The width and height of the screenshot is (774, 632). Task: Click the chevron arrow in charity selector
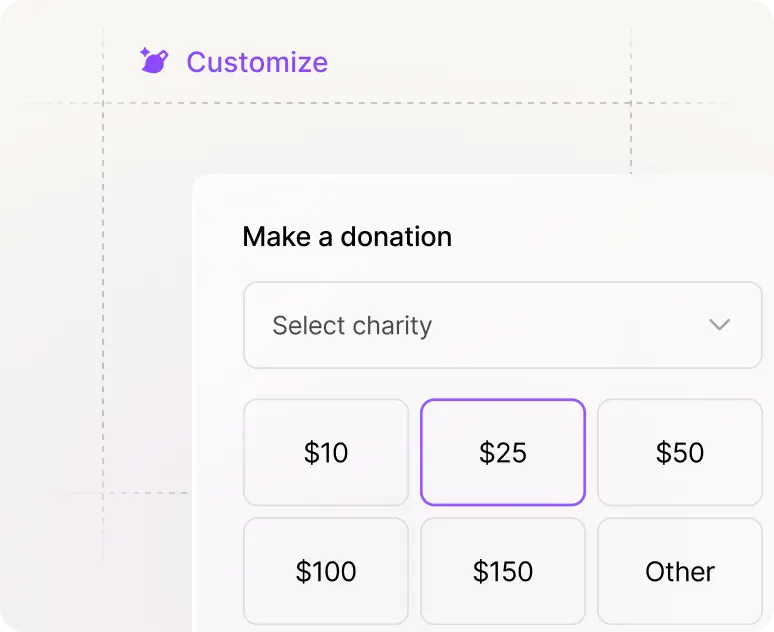pos(719,325)
